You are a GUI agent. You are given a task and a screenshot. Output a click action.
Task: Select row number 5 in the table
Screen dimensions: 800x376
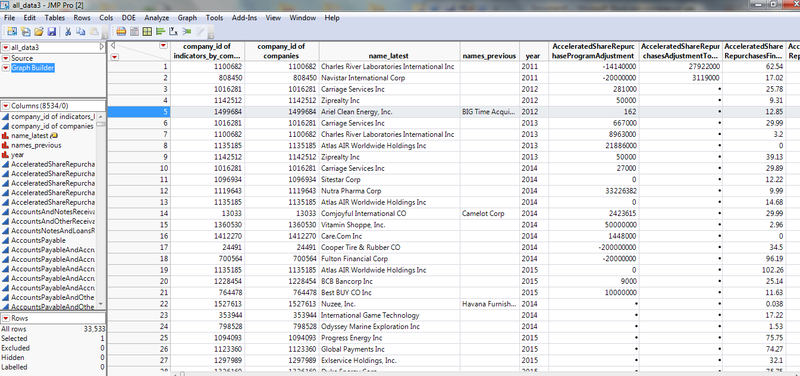click(138, 112)
